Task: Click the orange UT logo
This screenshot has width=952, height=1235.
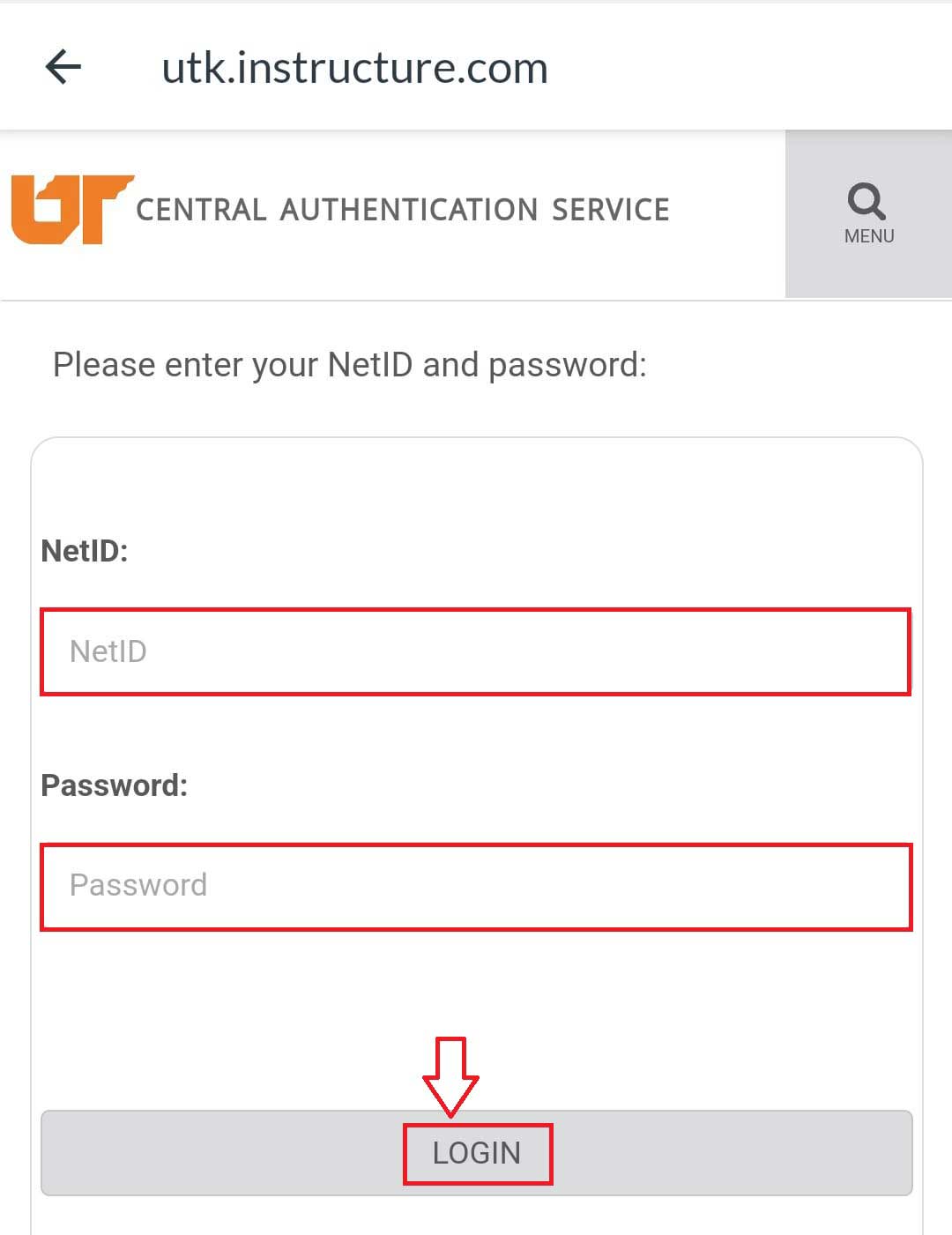Action: click(x=71, y=209)
